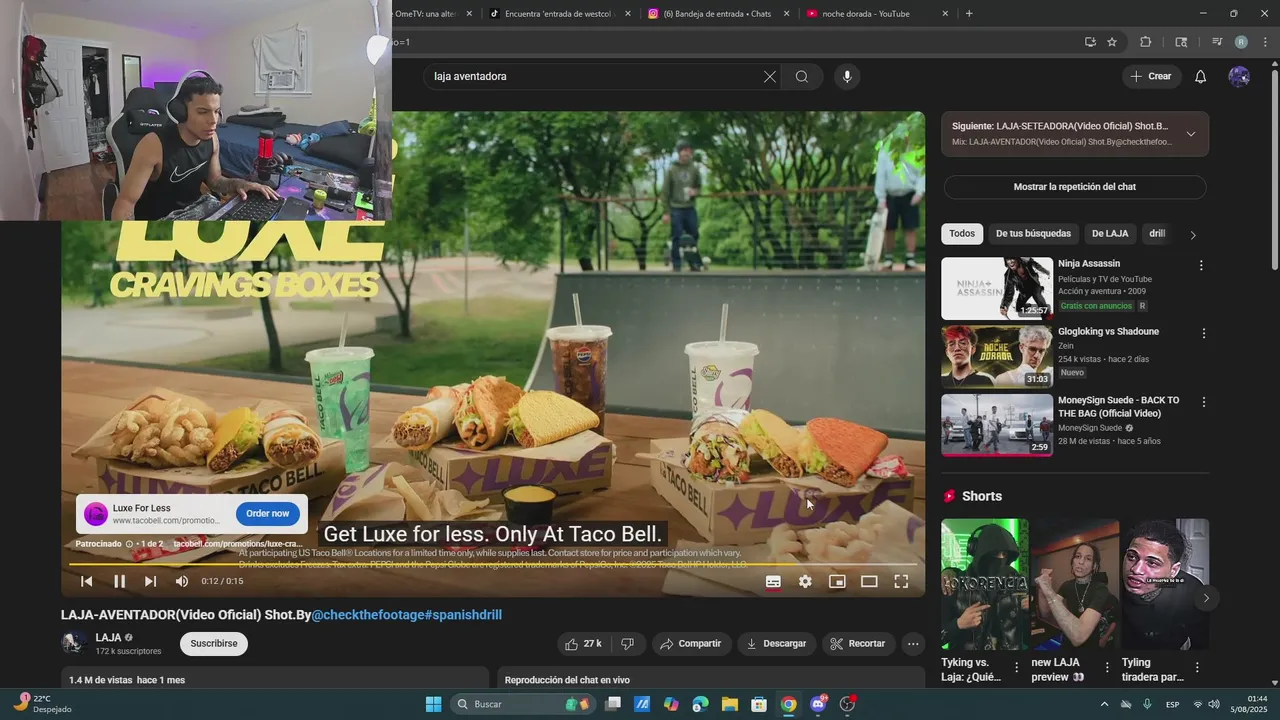
Task: Click the search magnifier button
Action: tap(802, 76)
